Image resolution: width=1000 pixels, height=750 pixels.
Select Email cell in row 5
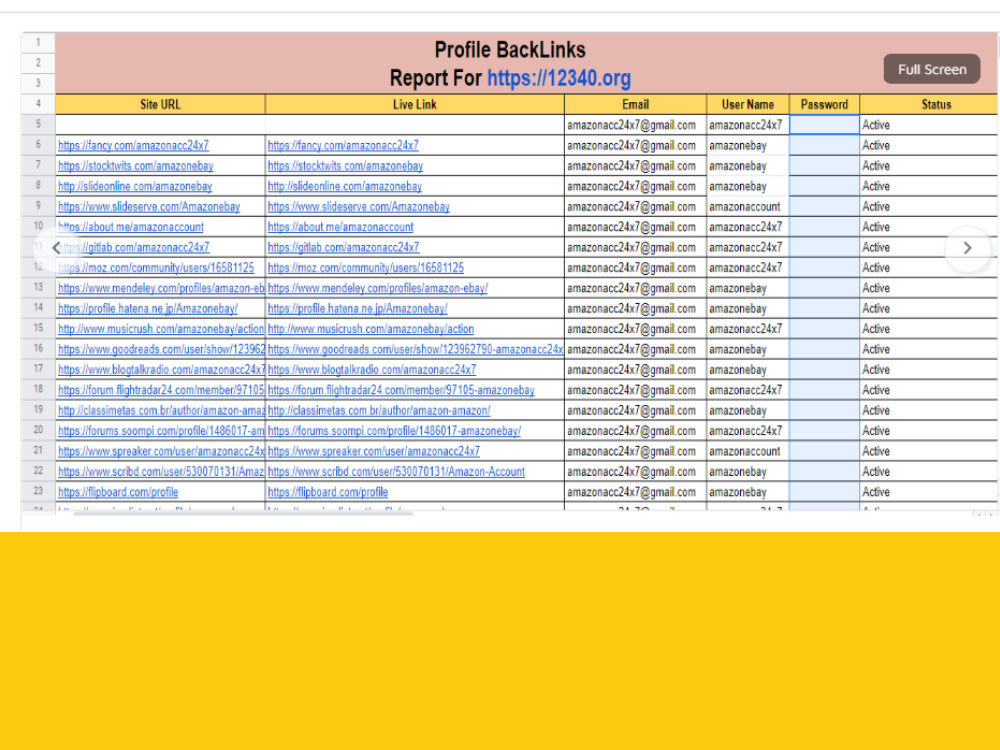635,125
